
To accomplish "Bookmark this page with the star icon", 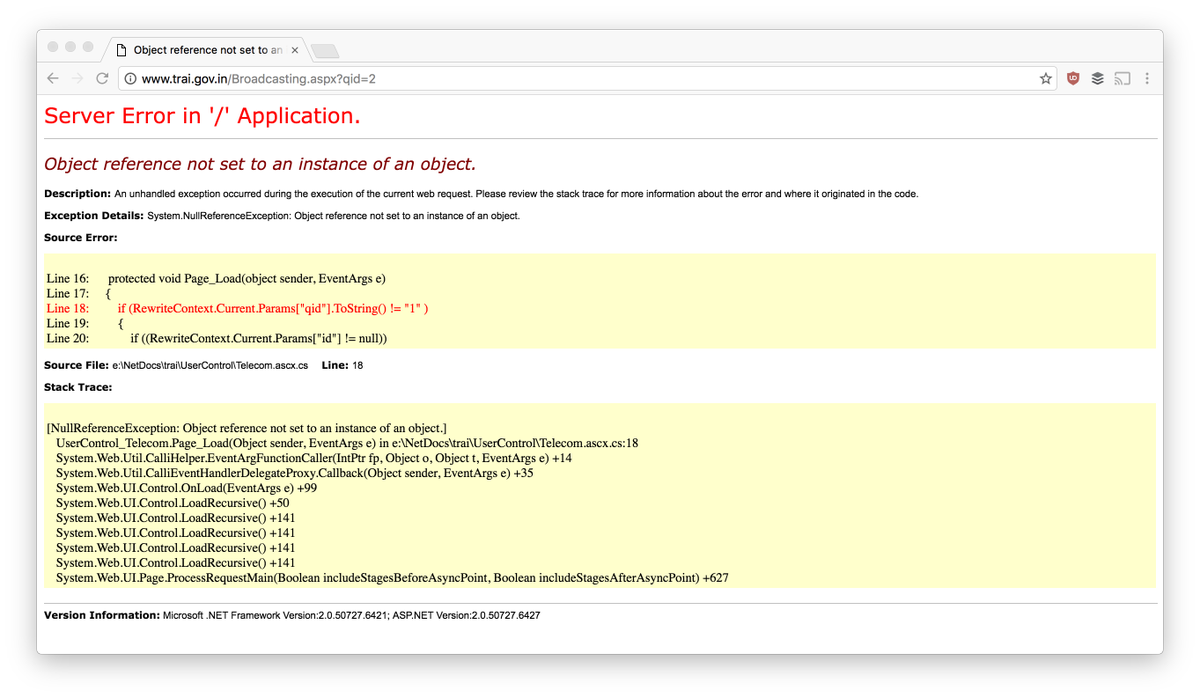I will click(1046, 78).
